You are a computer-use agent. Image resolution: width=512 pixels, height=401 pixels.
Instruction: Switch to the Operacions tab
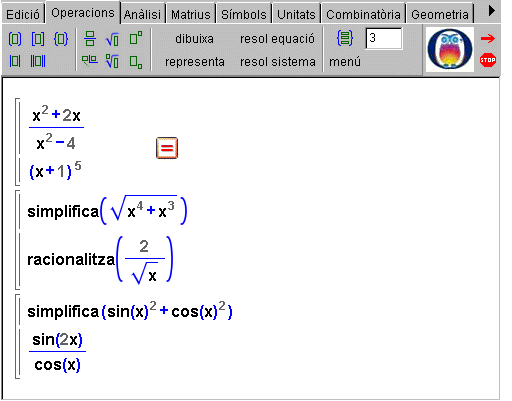83,13
